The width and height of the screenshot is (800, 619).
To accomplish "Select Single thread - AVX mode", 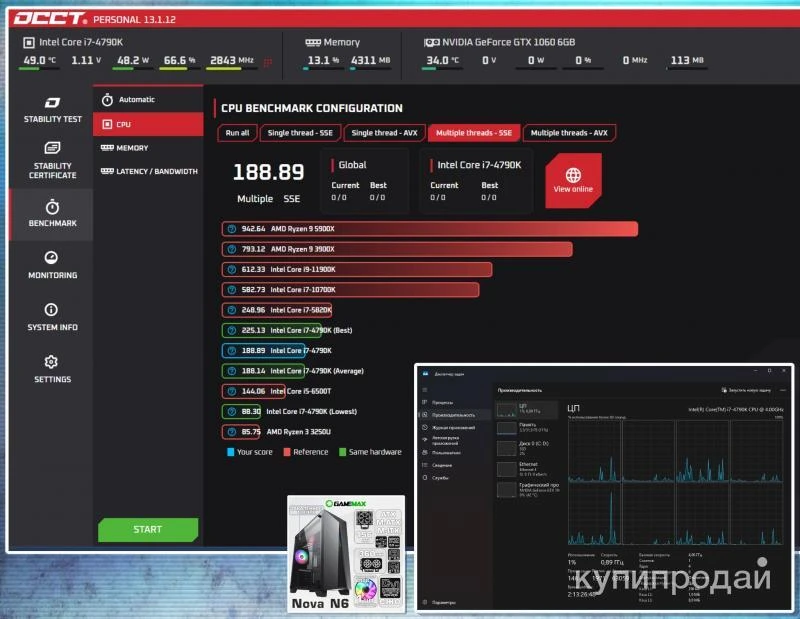I will 385,133.
